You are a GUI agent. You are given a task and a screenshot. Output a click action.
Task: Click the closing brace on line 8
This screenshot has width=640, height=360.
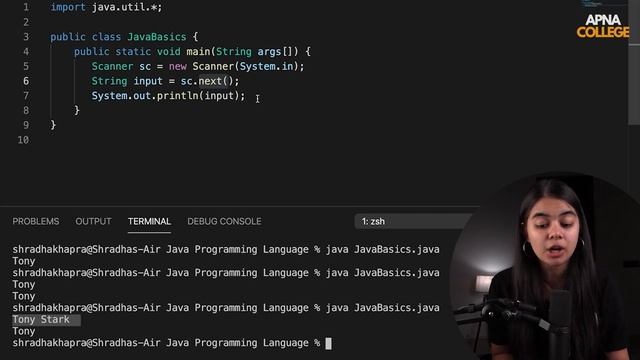tap(77, 111)
